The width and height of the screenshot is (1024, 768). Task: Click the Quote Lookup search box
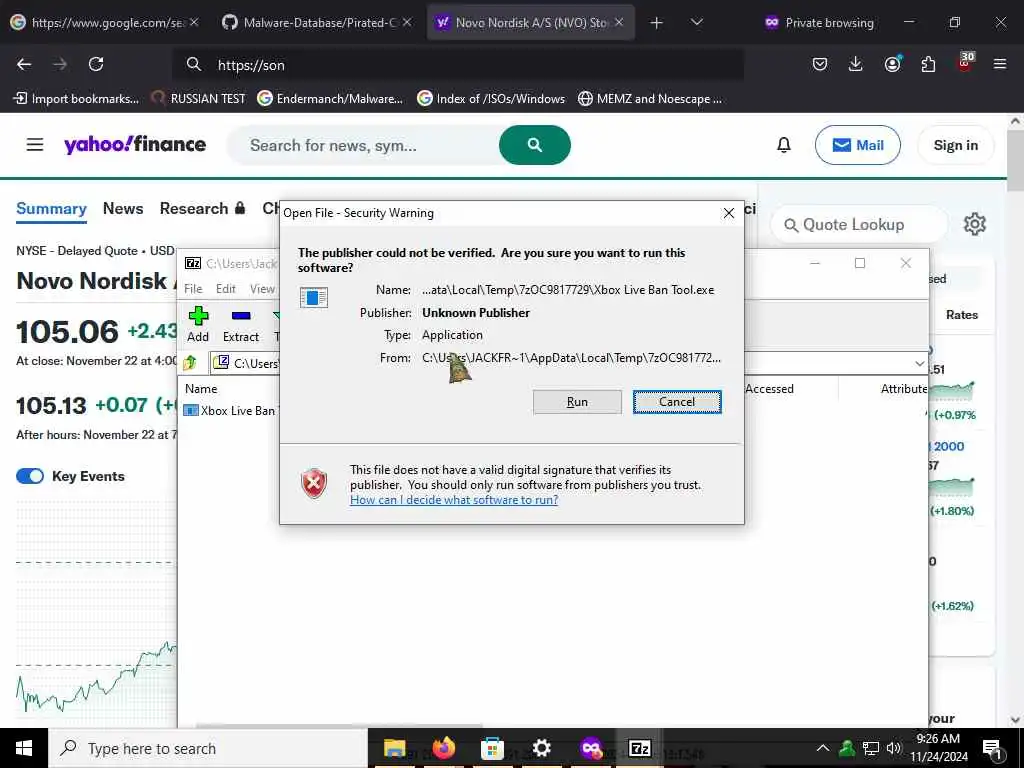pyautogui.click(x=859, y=225)
